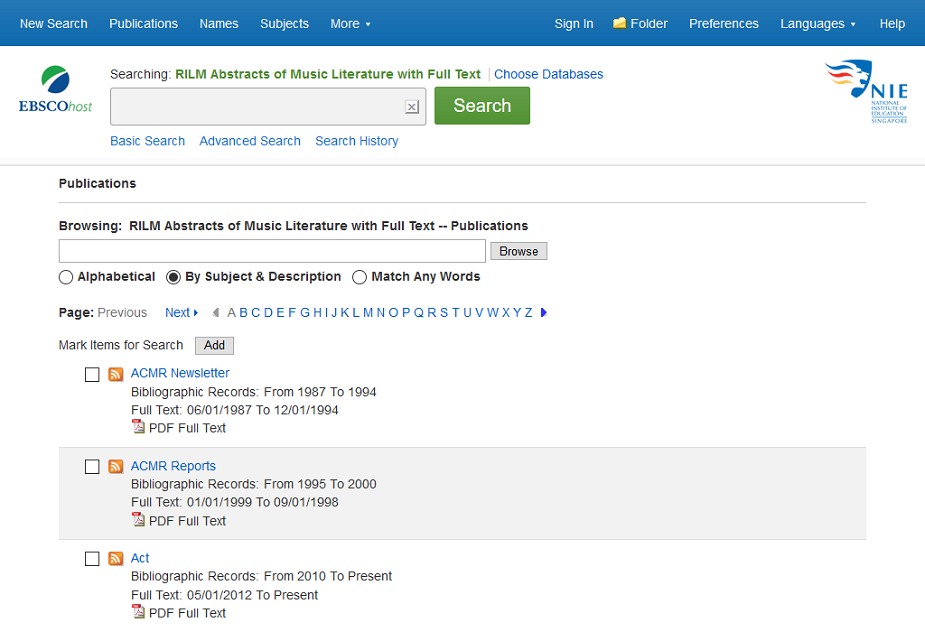Click Previous page text
The image size is (925, 630).
coord(122,313)
